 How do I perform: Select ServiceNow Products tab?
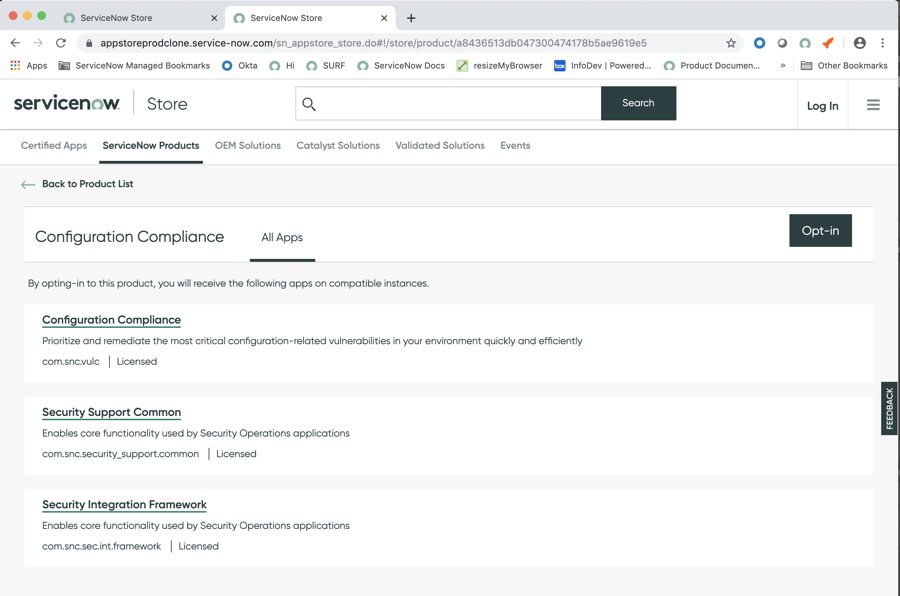tap(151, 146)
